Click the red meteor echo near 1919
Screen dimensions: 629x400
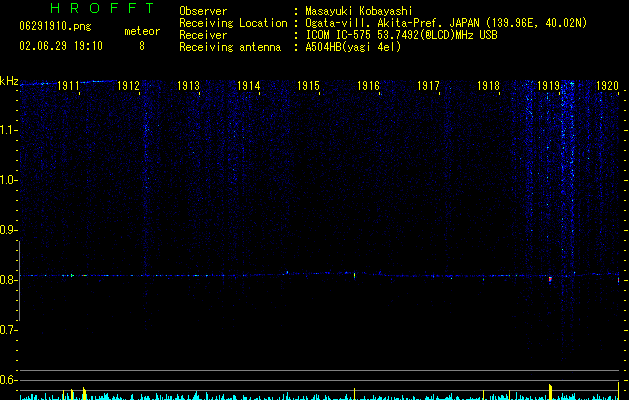point(550,279)
